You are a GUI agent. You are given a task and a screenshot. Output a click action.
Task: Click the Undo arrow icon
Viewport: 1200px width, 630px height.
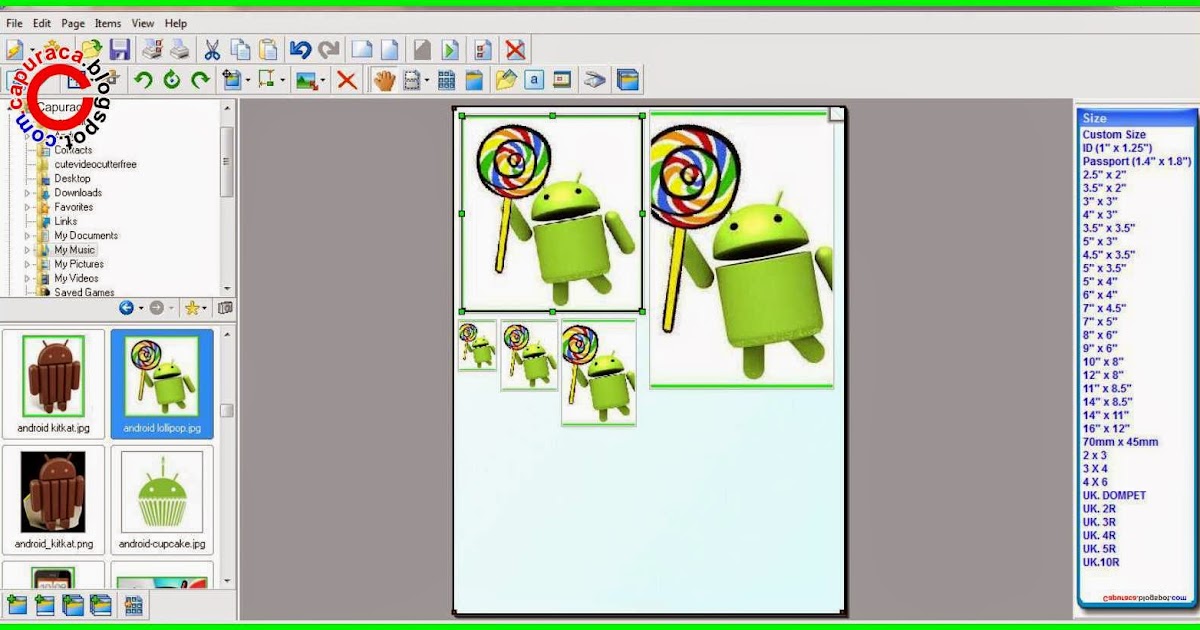[302, 47]
